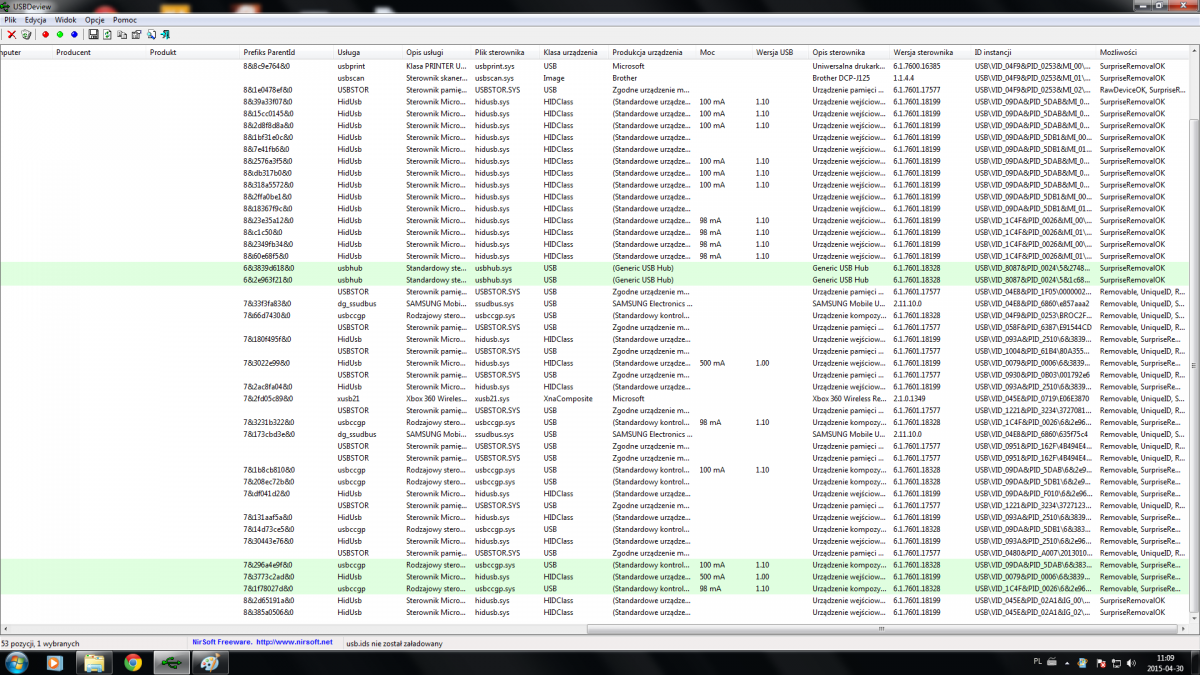Click the copy toolbar icon
Screen dimensions: 1200x675
[x=120, y=34]
